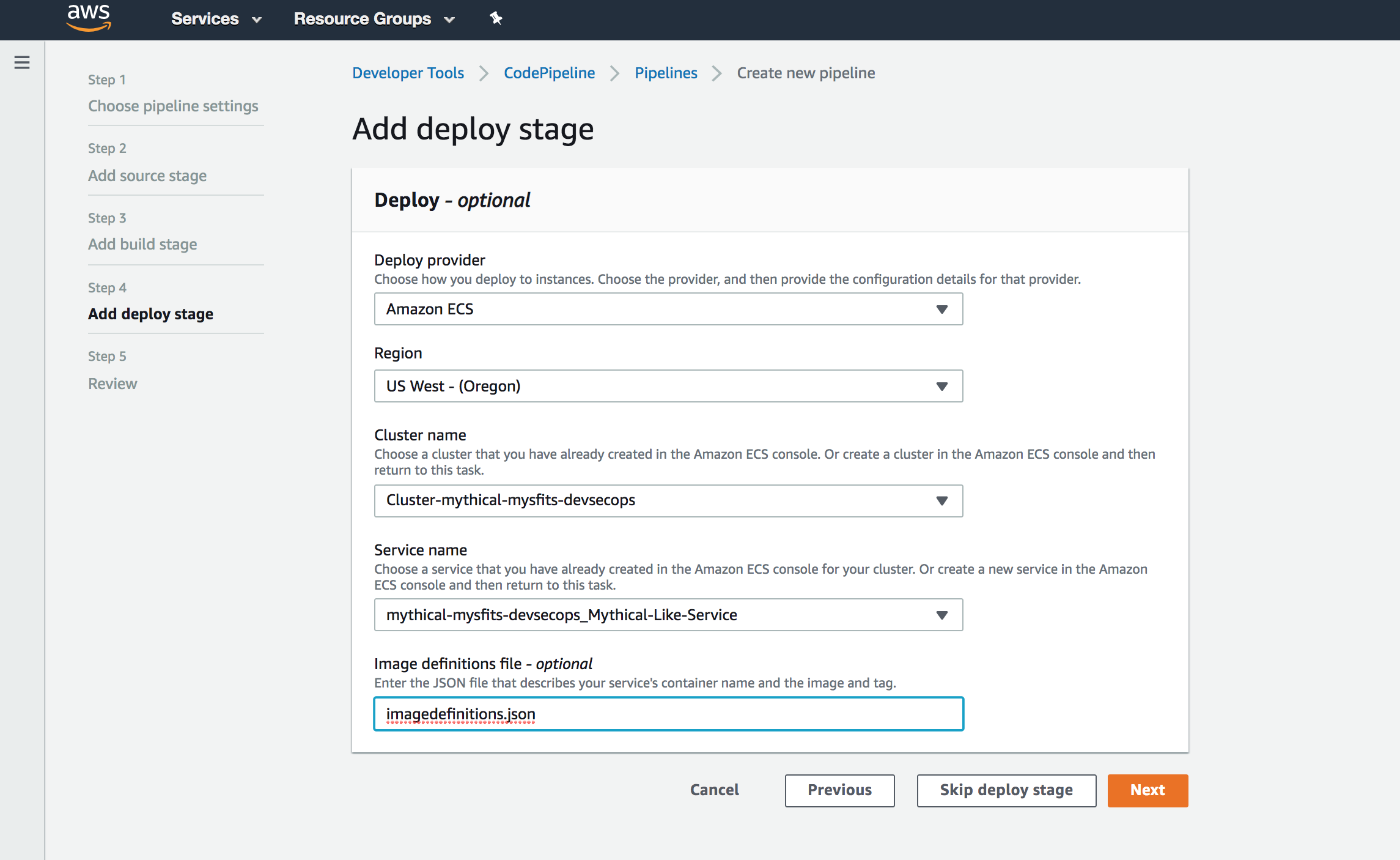Open the Deploy provider dropdown showing Amazon ECS
The image size is (1400, 860).
tap(668, 309)
